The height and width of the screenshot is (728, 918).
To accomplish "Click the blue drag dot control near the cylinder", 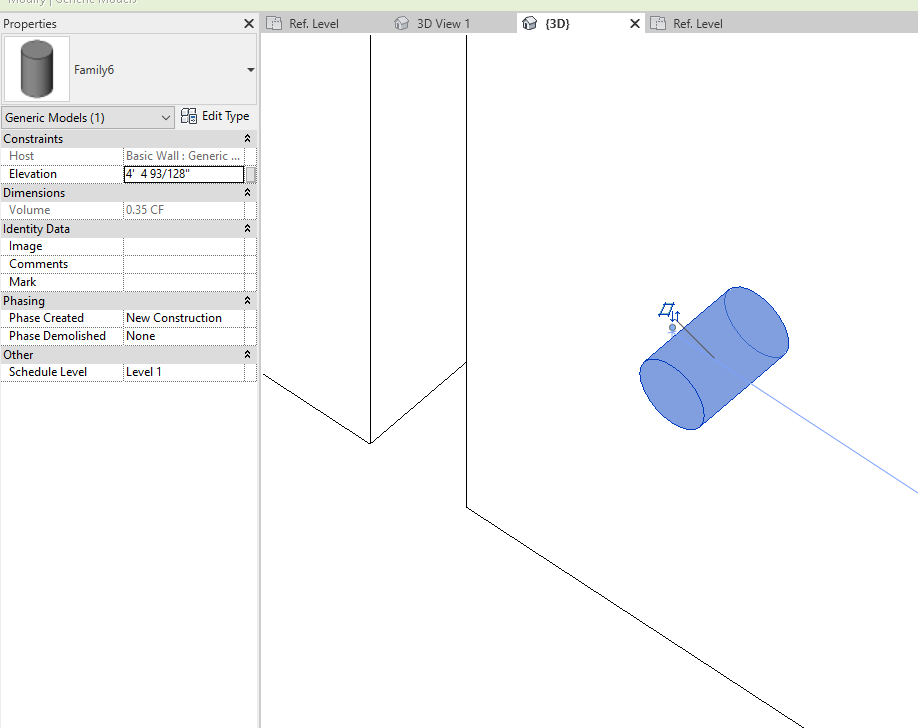I will coord(672,327).
